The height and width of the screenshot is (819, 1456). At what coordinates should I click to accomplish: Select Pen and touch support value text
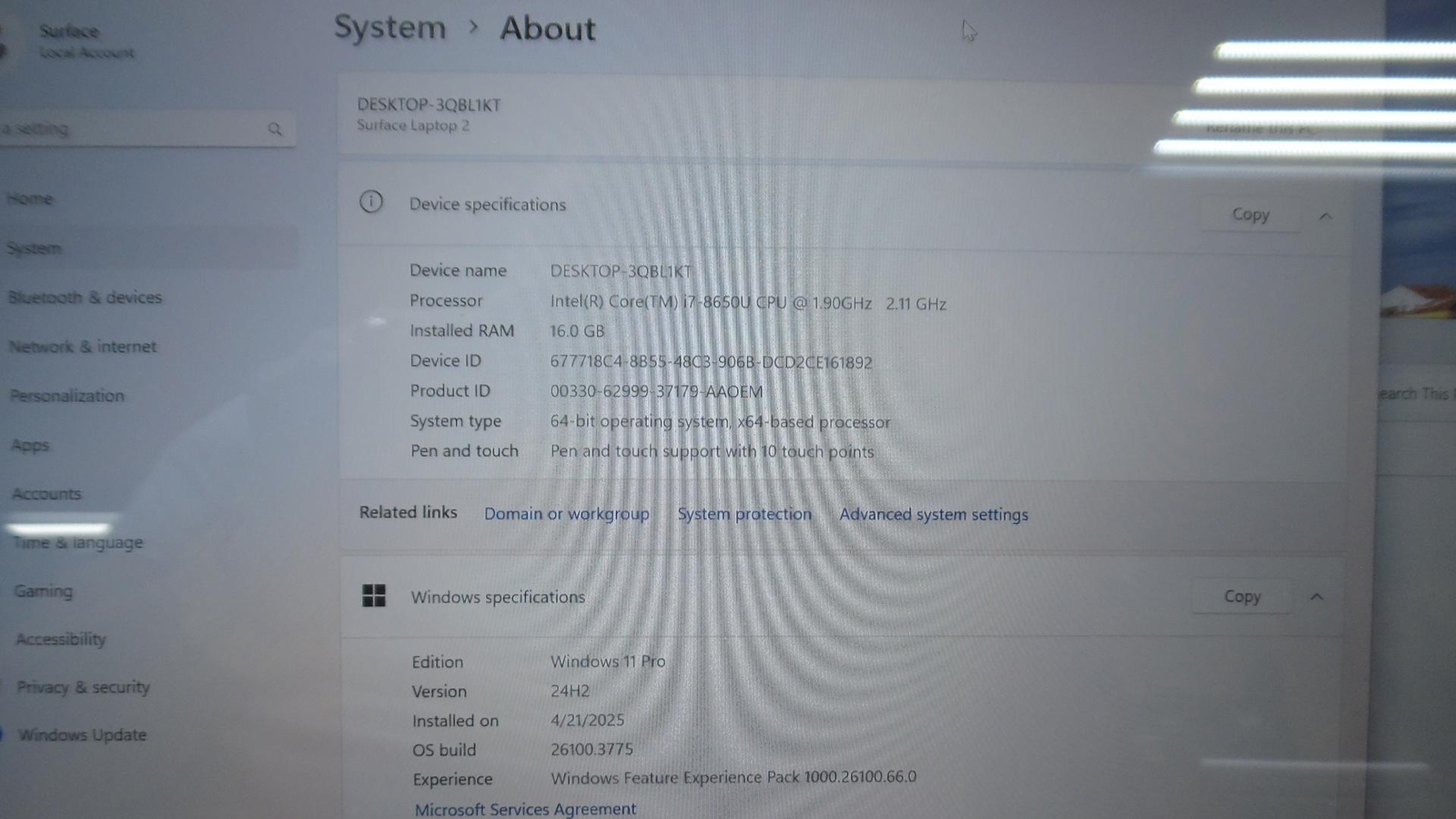pos(712,451)
